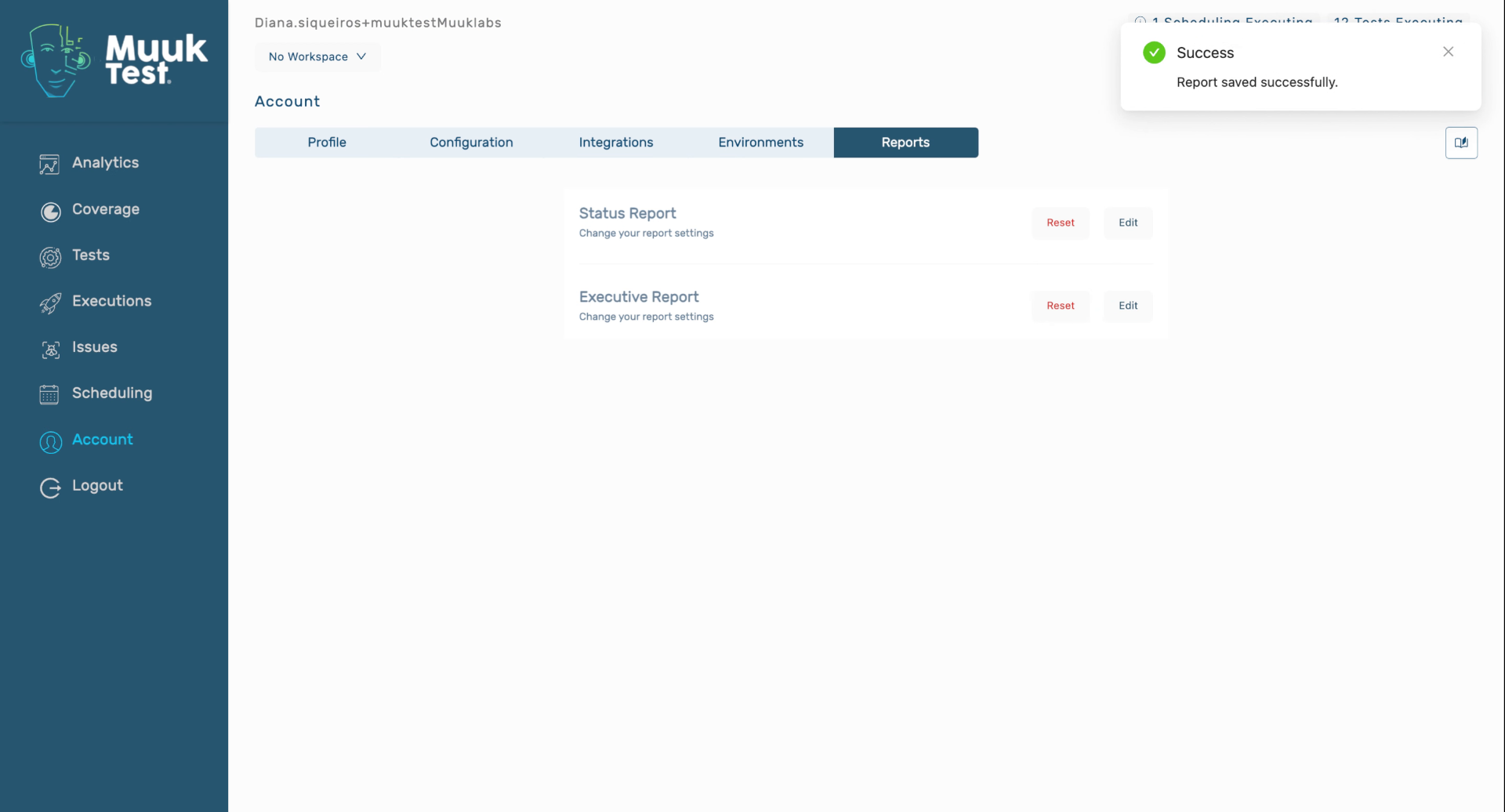Select the Coverage icon in sidebar
The width and height of the screenshot is (1505, 812).
click(49, 211)
